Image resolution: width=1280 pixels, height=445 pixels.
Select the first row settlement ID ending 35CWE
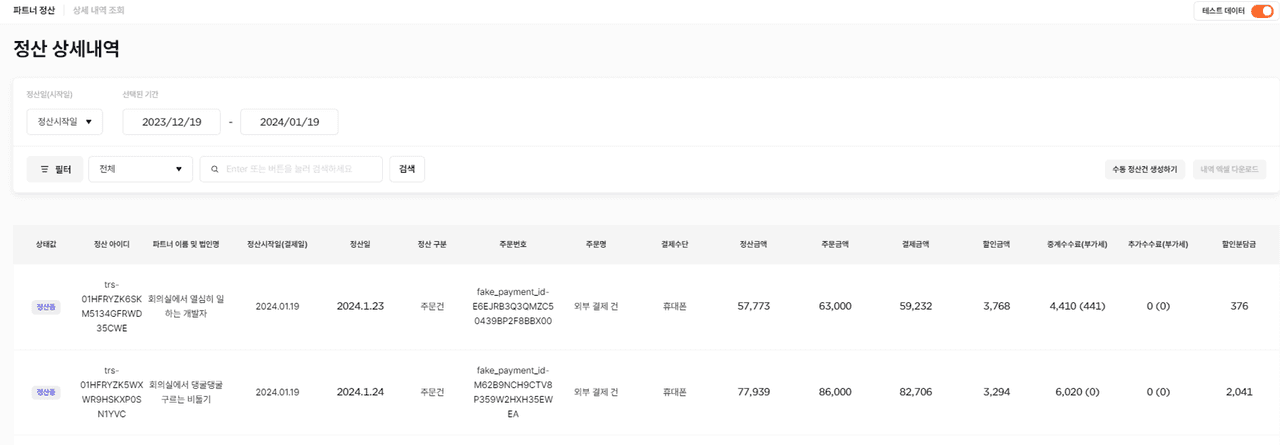tap(111, 306)
